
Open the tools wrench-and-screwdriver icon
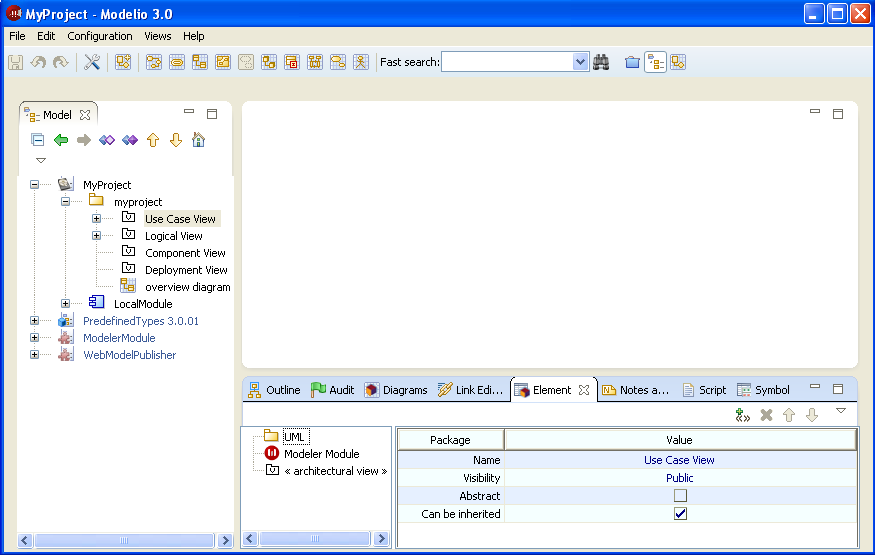click(x=92, y=62)
